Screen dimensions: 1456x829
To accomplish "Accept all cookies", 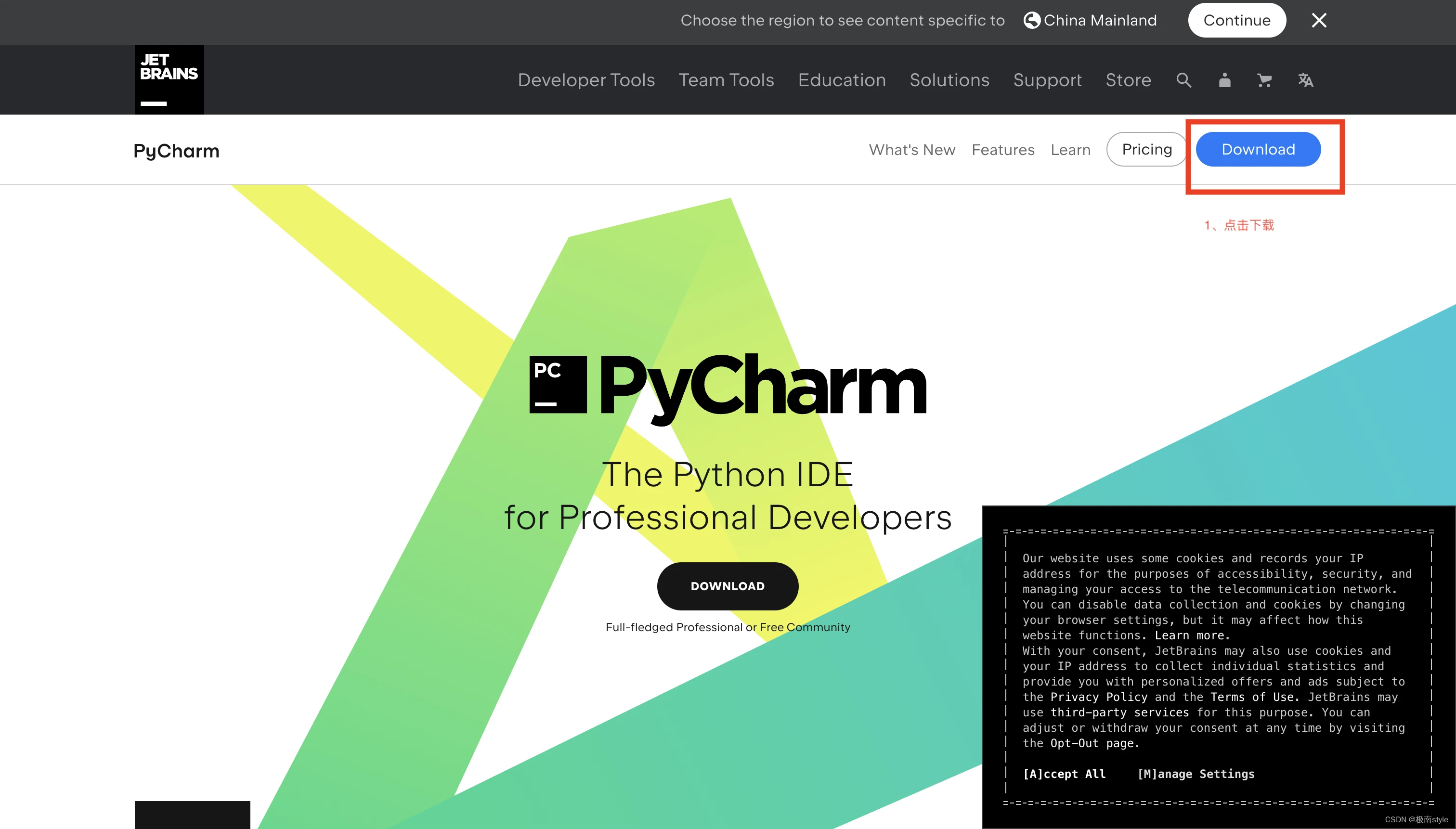I will [x=1064, y=774].
